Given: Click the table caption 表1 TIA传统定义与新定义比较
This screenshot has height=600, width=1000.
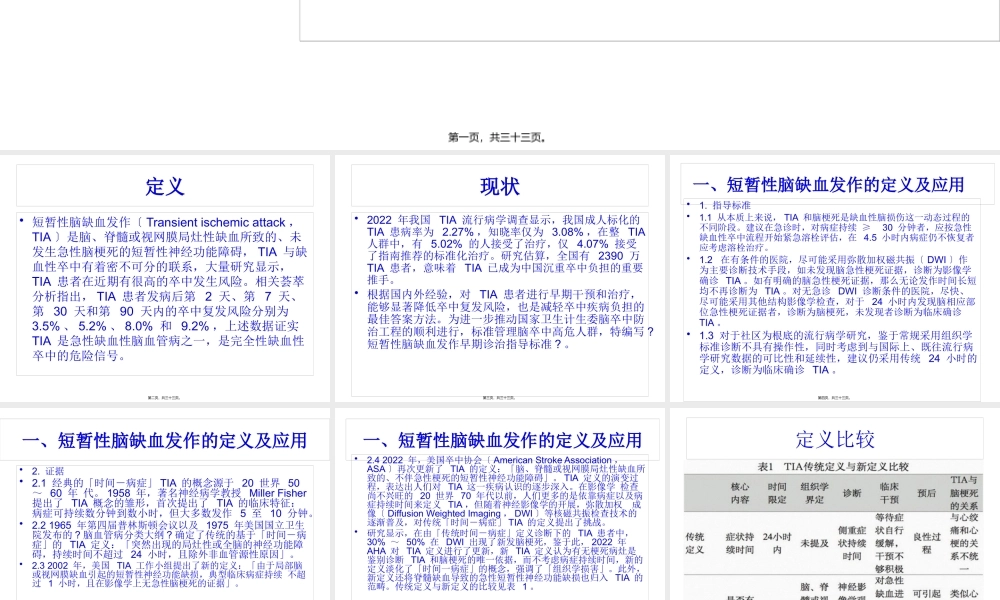Looking at the screenshot, I should [x=834, y=468].
